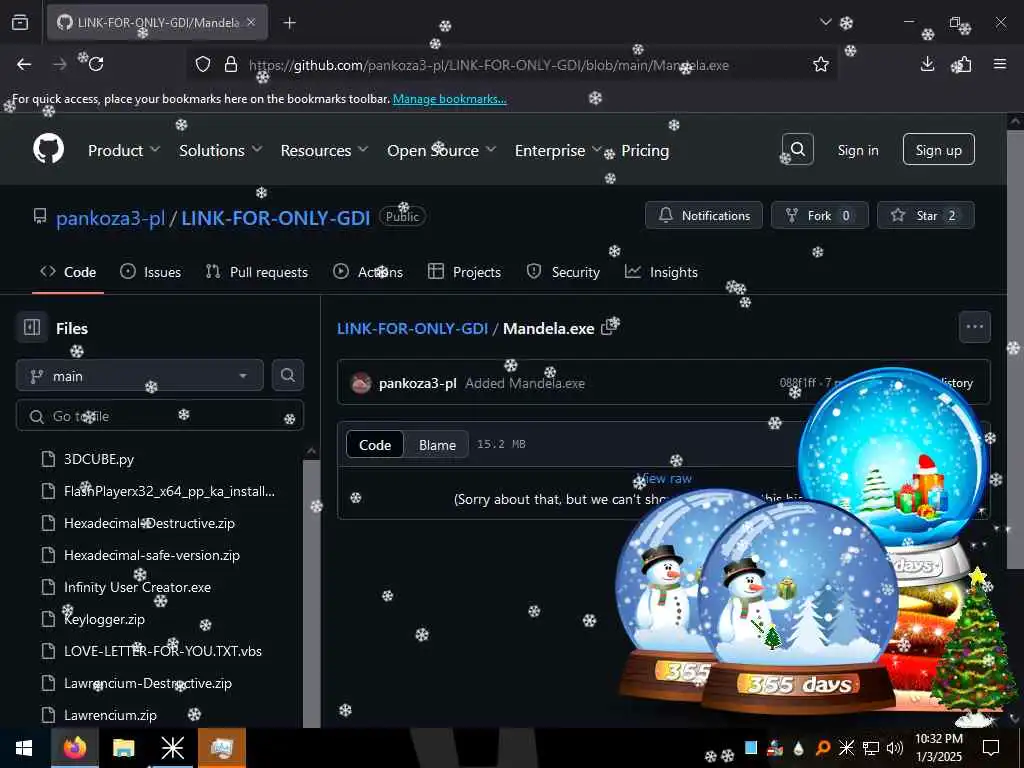1024x768 pixels.
Task: Switch to the Actions tab
Action: pos(368,272)
